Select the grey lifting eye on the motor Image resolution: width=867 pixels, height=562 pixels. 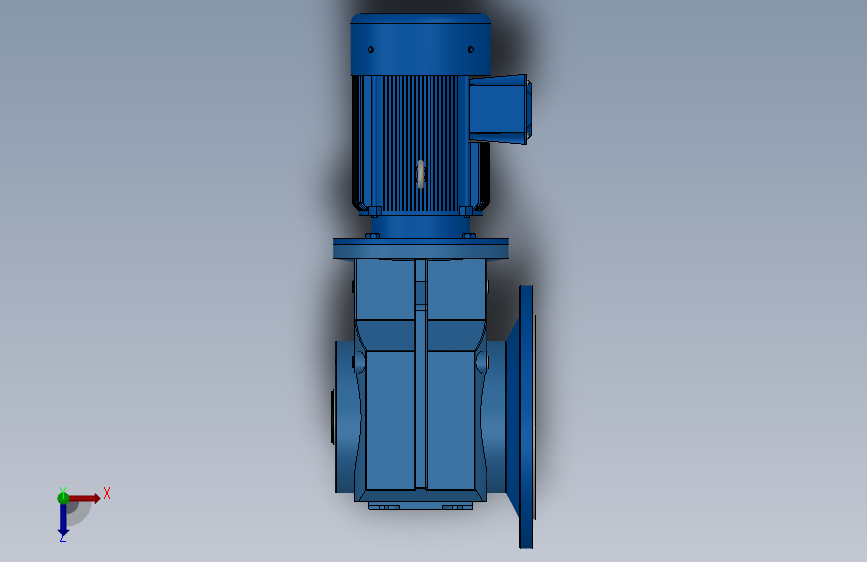point(420,174)
